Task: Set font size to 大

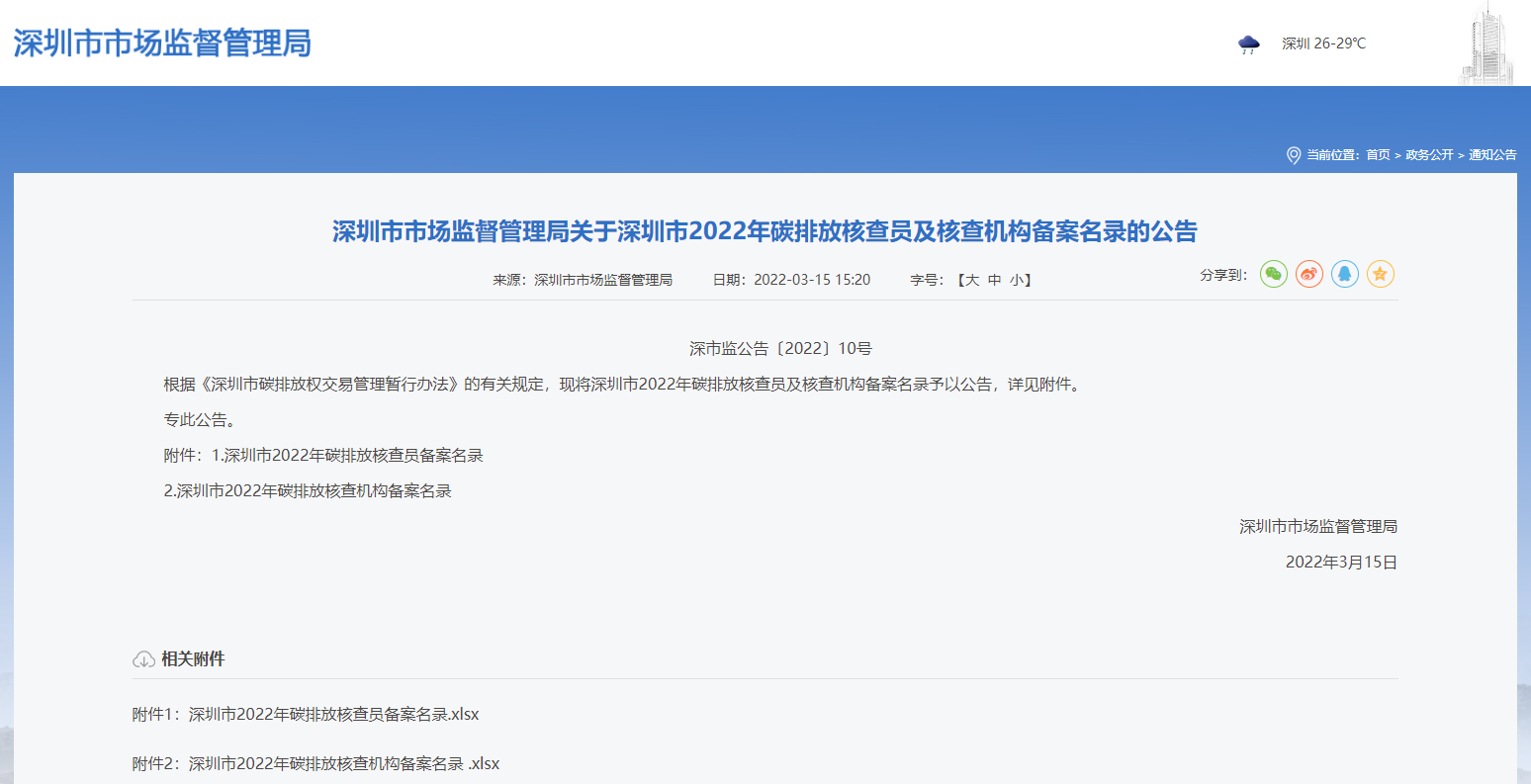Action: tap(972, 280)
